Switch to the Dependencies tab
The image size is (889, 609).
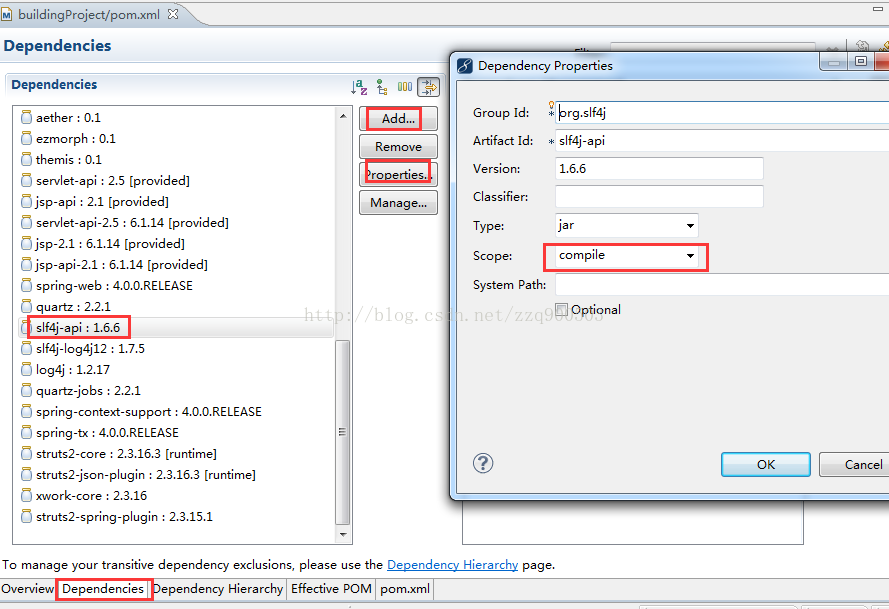[103, 589]
